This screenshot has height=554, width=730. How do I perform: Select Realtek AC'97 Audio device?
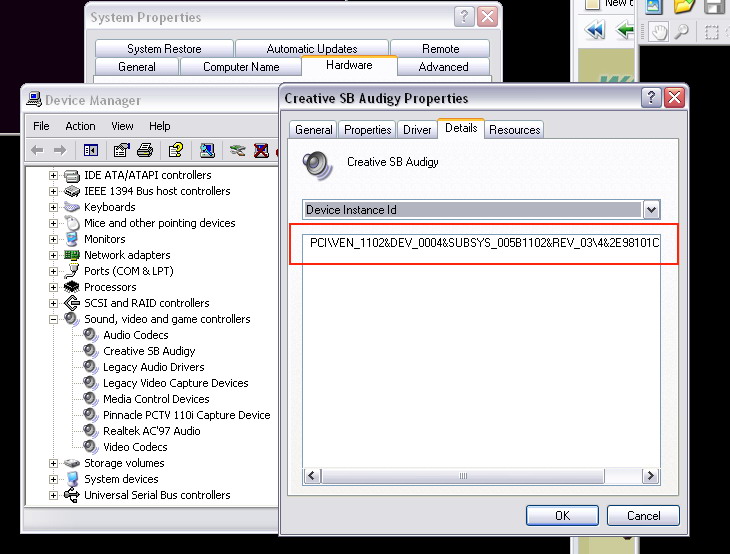click(x=152, y=431)
